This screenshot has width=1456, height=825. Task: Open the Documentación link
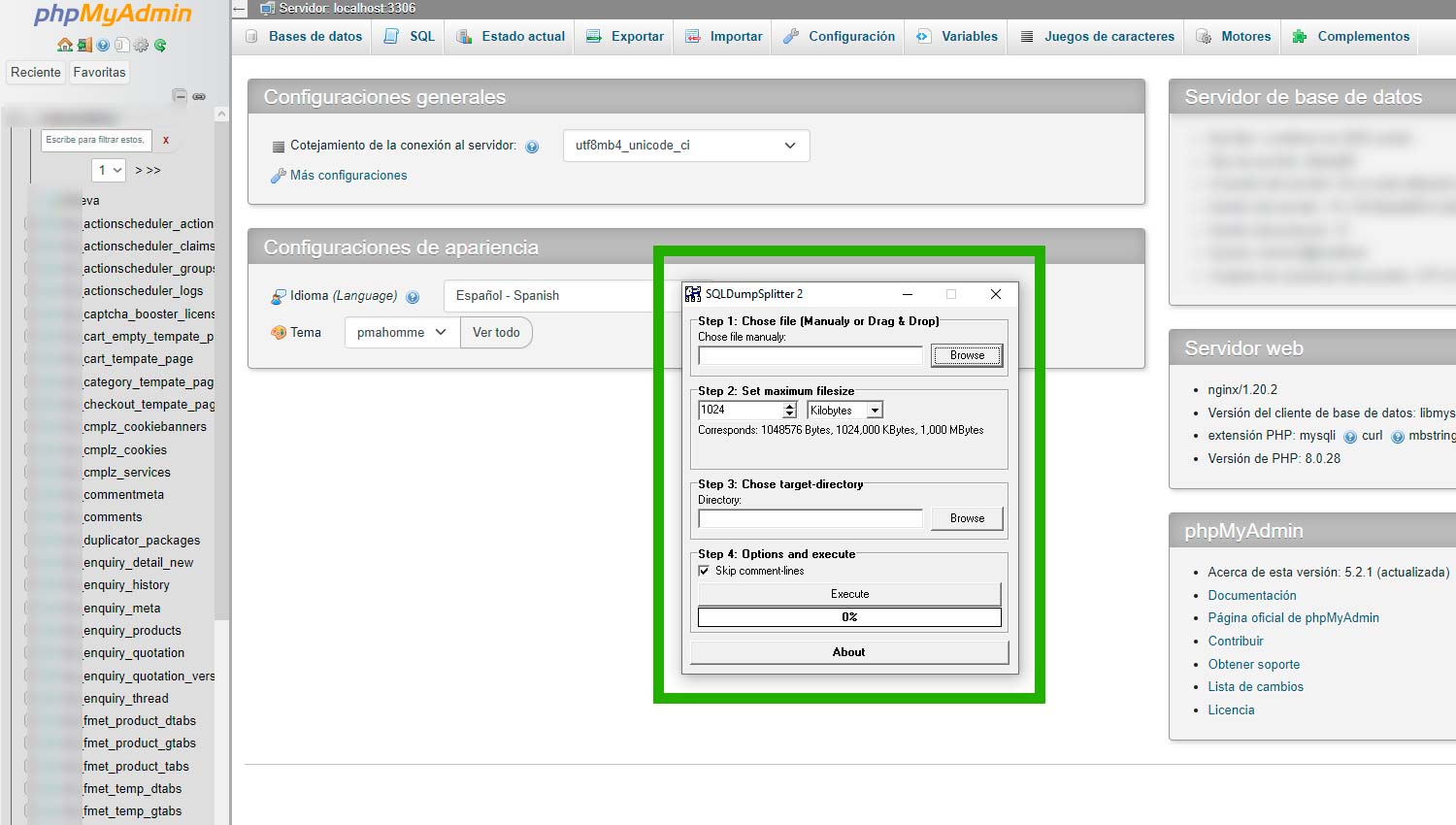pos(1252,595)
